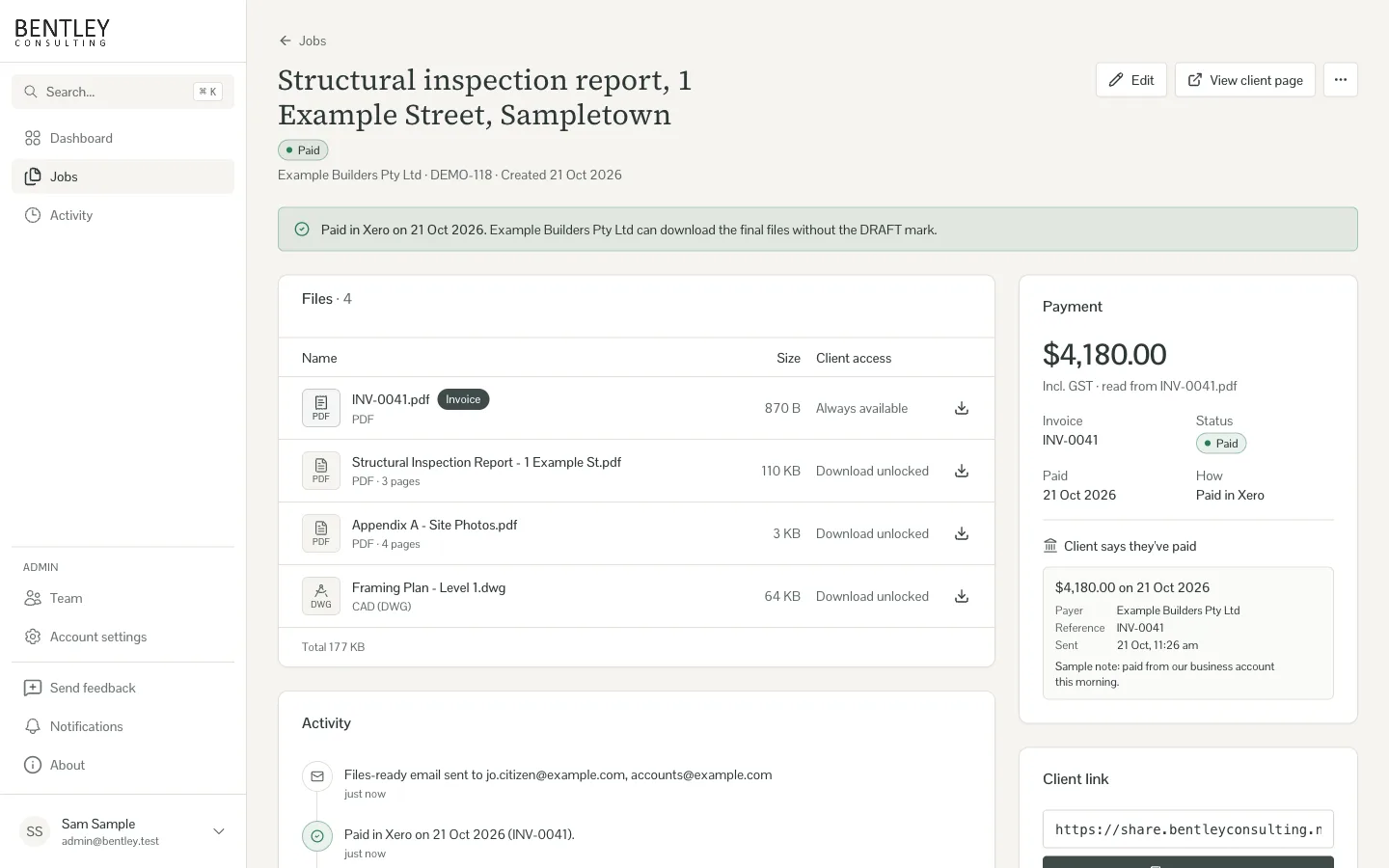Viewport: 1389px width, 868px height.
Task: Open Dashboard from the sidebar
Action: tap(123, 138)
